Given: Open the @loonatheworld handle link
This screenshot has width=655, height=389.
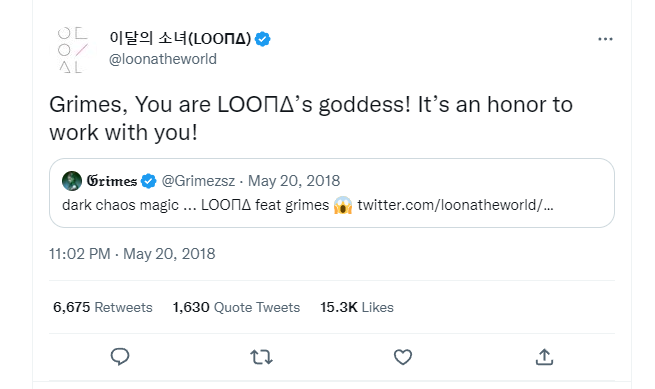Looking at the screenshot, I should [163, 59].
